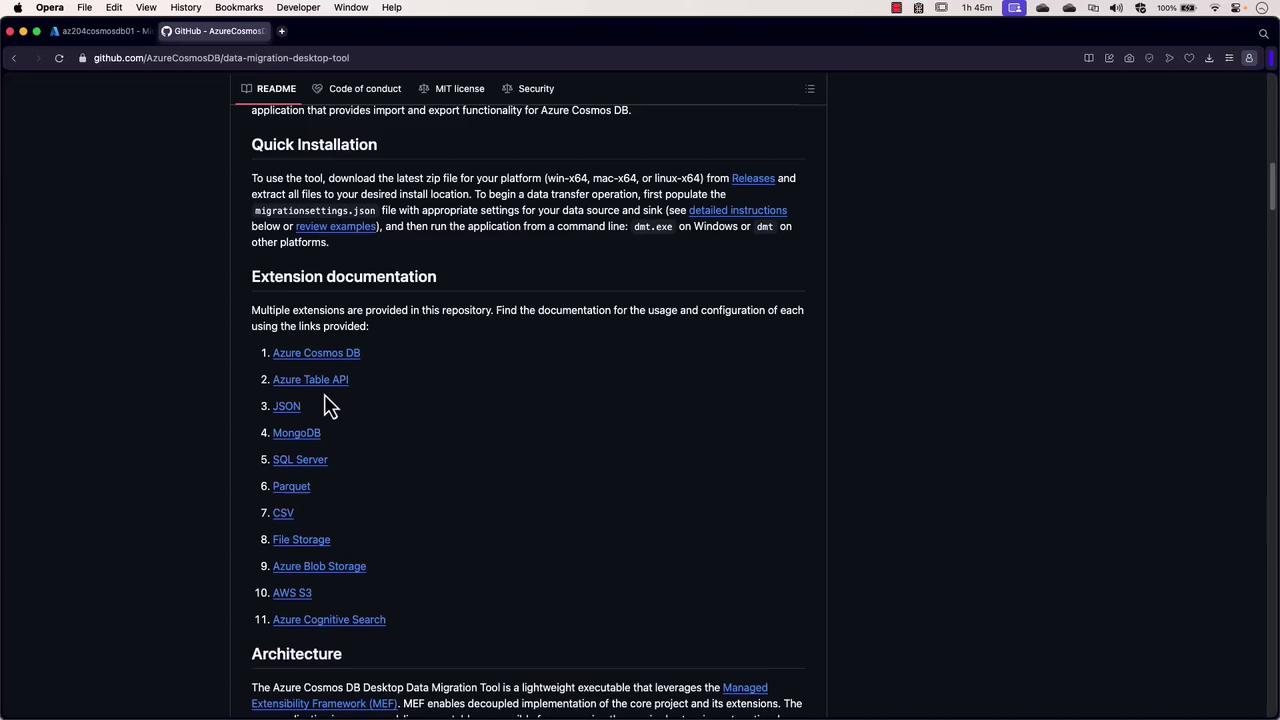Follow the detailed instructions link
The image size is (1280, 720).
[x=738, y=210]
